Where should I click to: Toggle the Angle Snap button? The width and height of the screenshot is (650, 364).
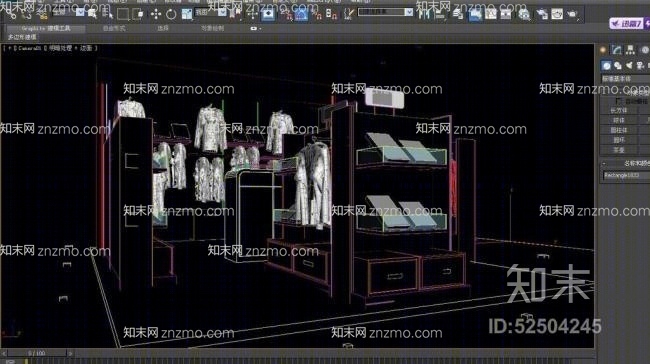301,15
